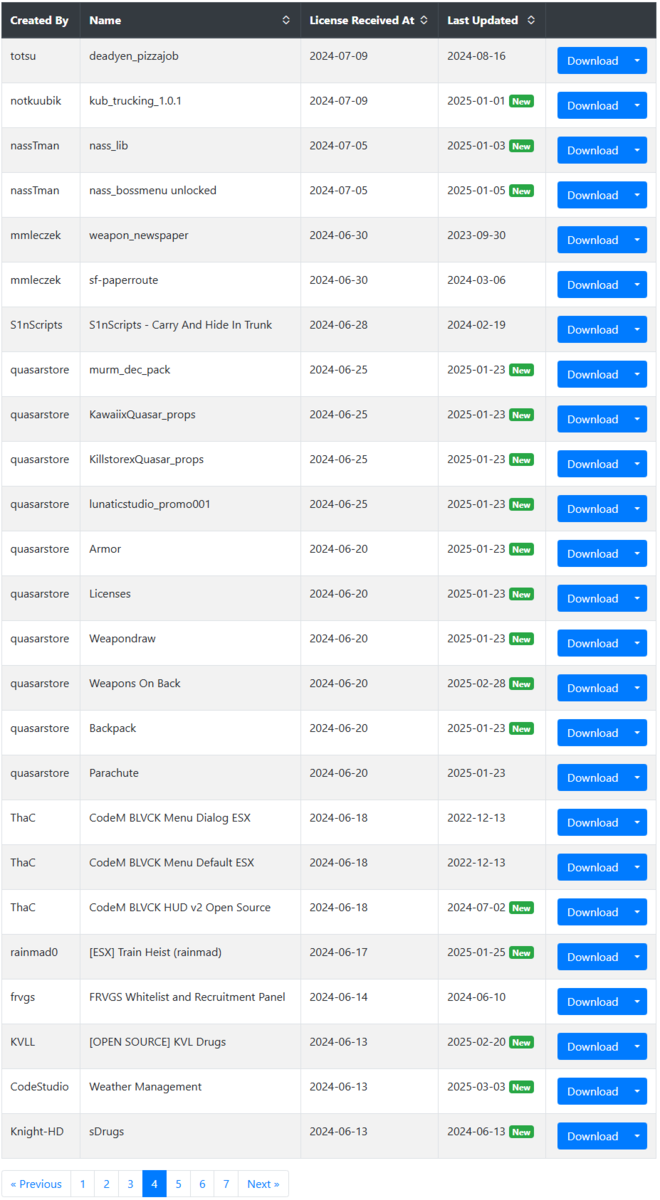
Task: Open page 7 in pagination
Action: click(226, 1184)
